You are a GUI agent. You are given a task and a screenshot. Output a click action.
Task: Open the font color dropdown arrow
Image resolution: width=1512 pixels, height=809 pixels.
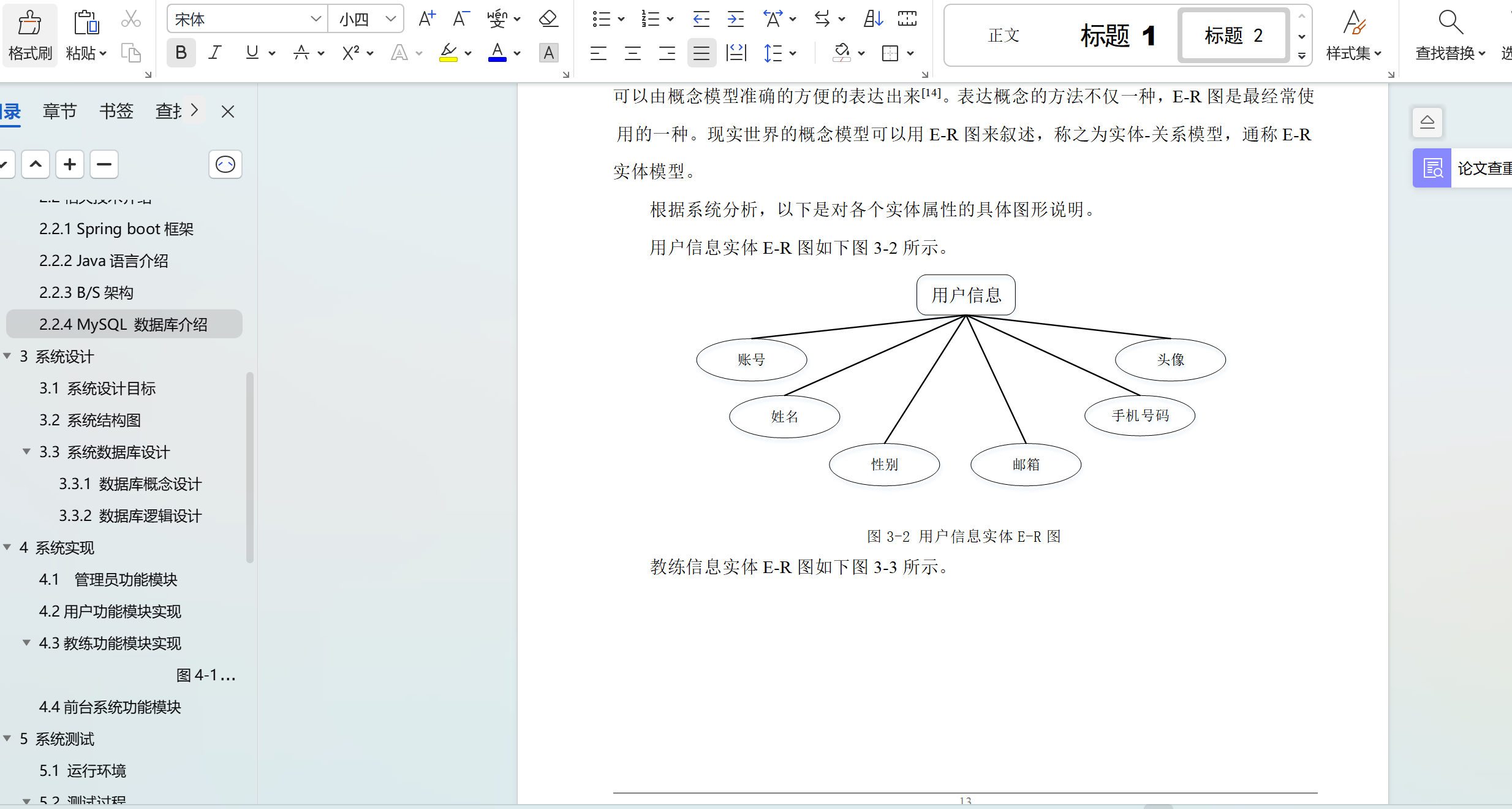517,54
